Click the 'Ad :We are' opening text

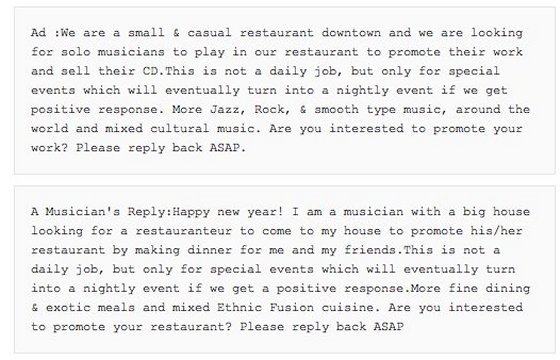tap(68, 33)
